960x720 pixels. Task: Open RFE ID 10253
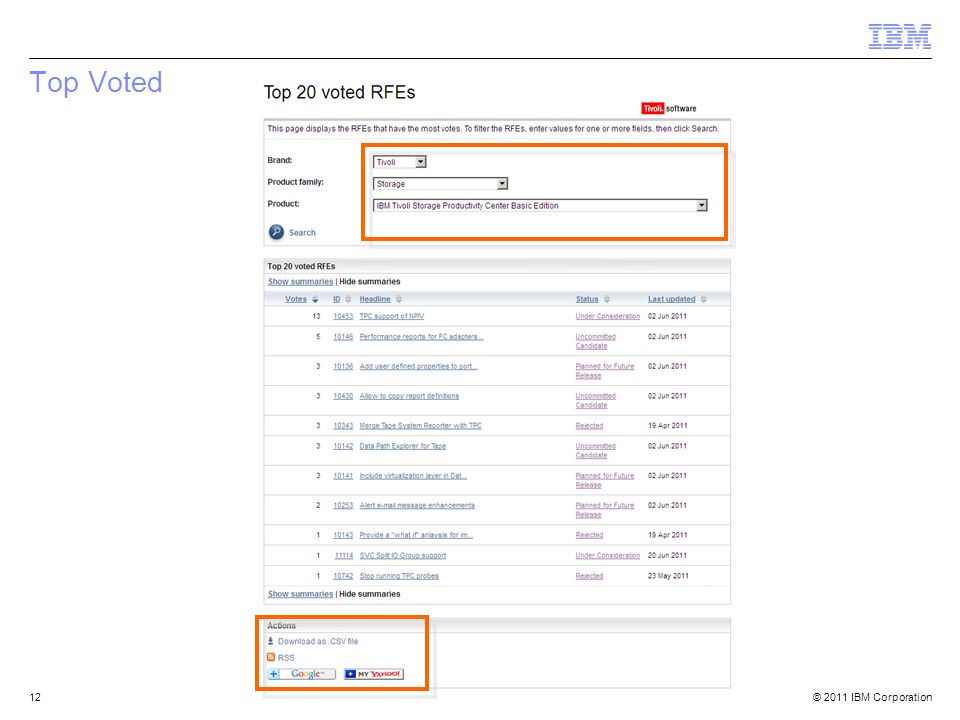(x=343, y=506)
